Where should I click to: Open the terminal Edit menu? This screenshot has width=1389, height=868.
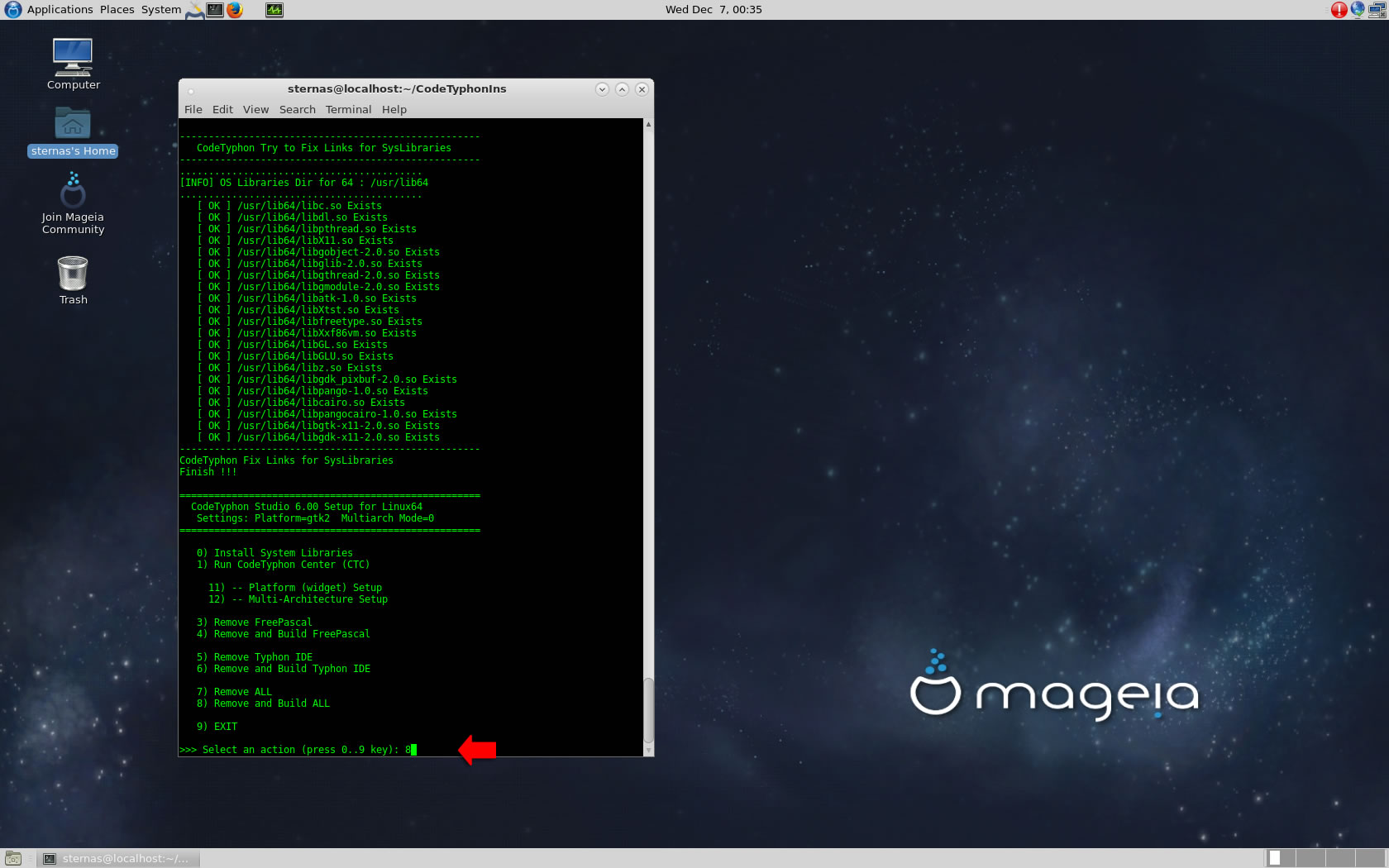[x=222, y=109]
